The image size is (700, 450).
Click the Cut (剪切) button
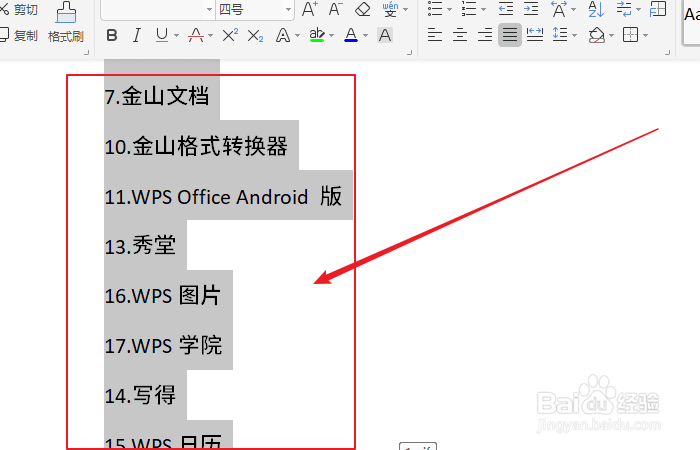click(19, 9)
